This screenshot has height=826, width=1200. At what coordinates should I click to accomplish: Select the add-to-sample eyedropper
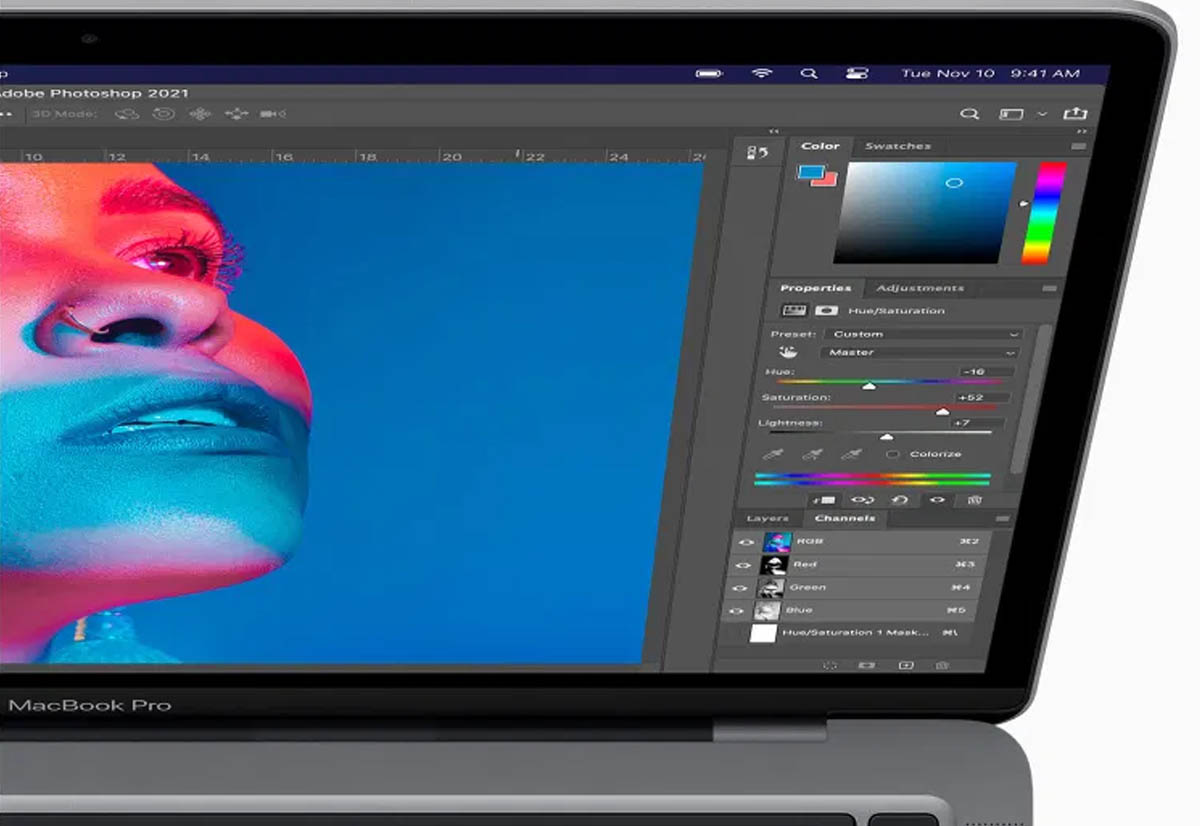(x=813, y=454)
